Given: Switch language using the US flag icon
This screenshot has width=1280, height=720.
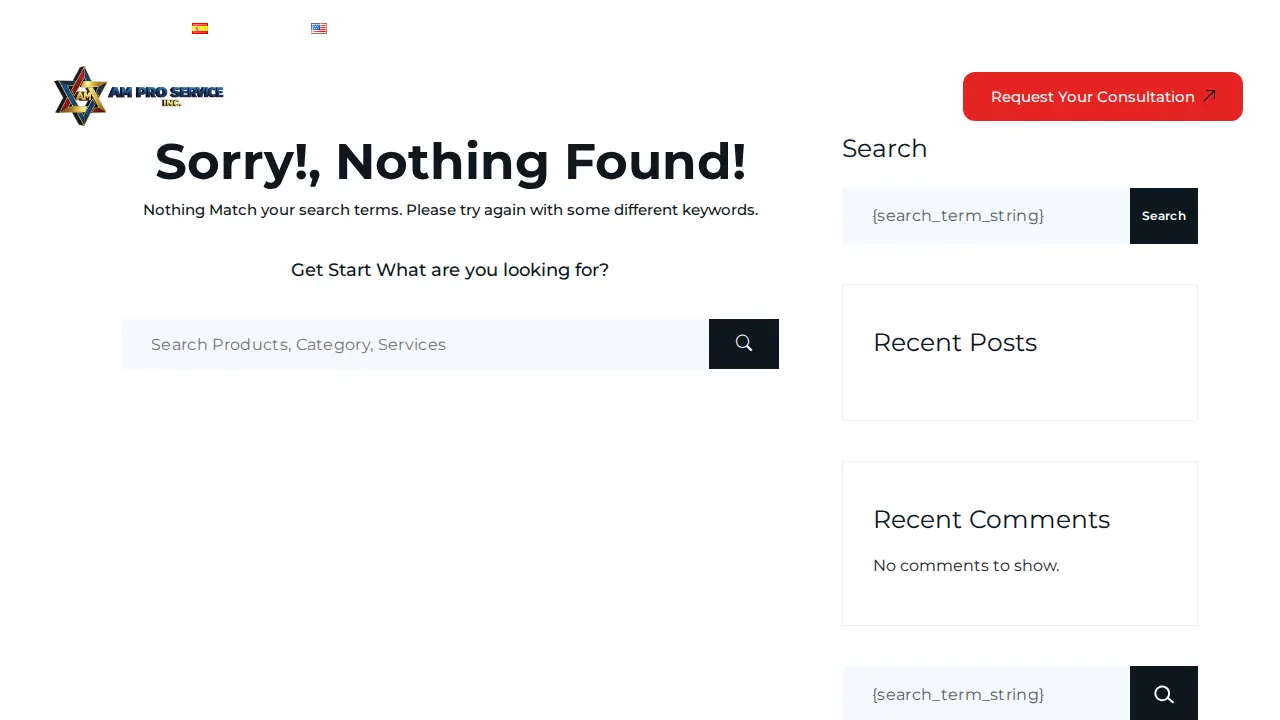Looking at the screenshot, I should tap(319, 29).
